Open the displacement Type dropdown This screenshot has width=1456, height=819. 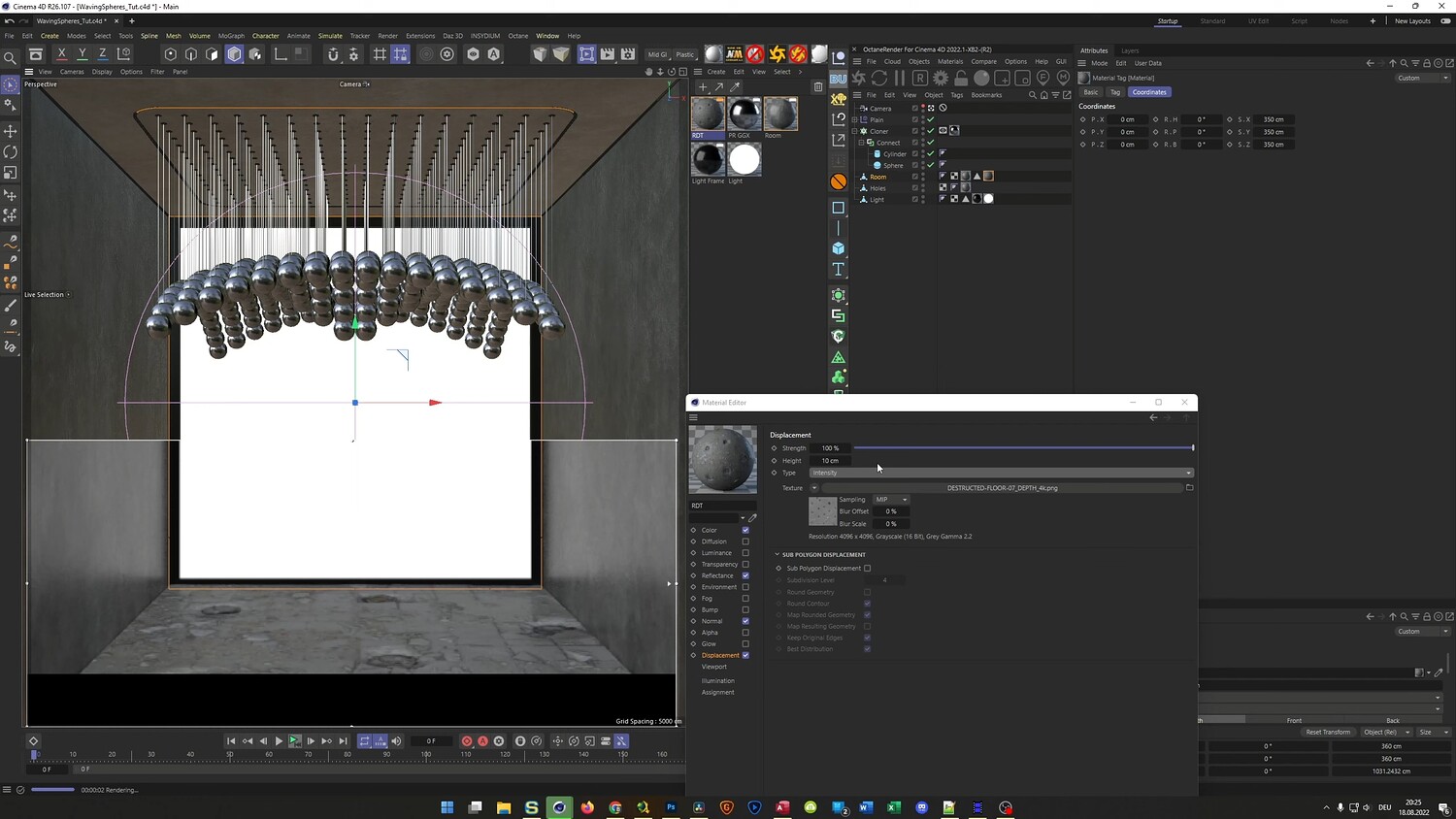pos(1001,473)
